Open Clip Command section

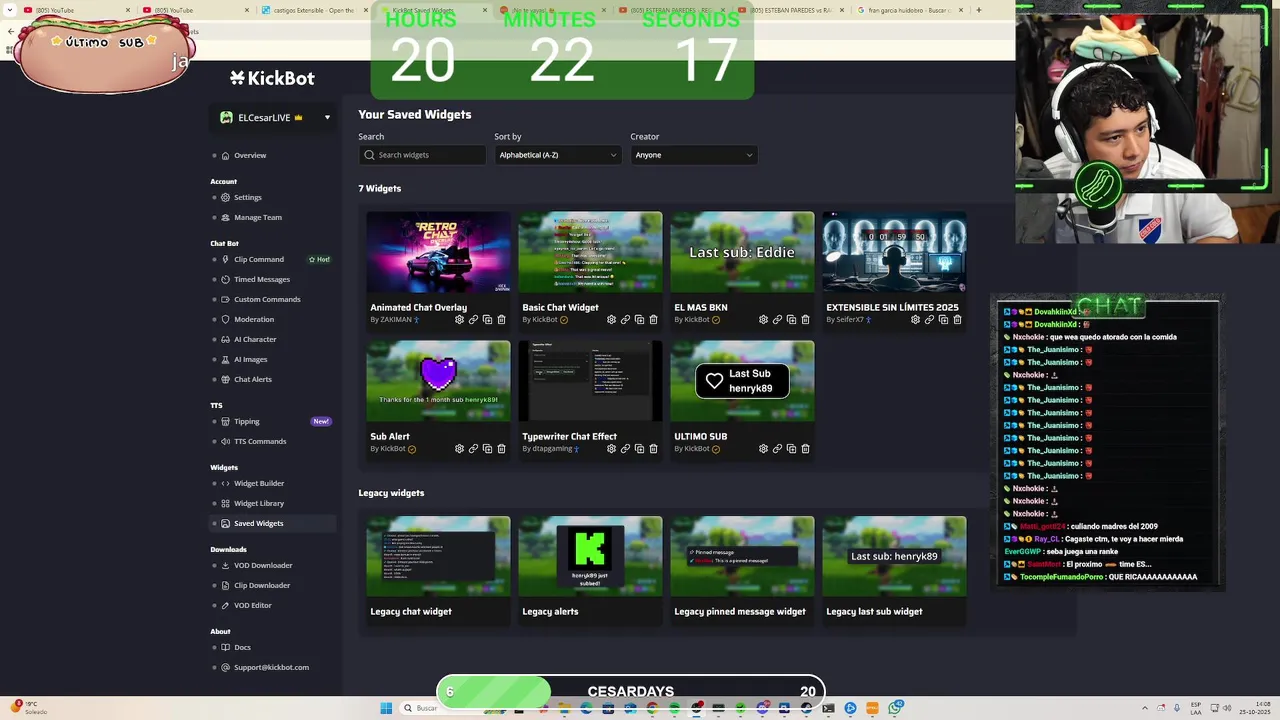(259, 260)
